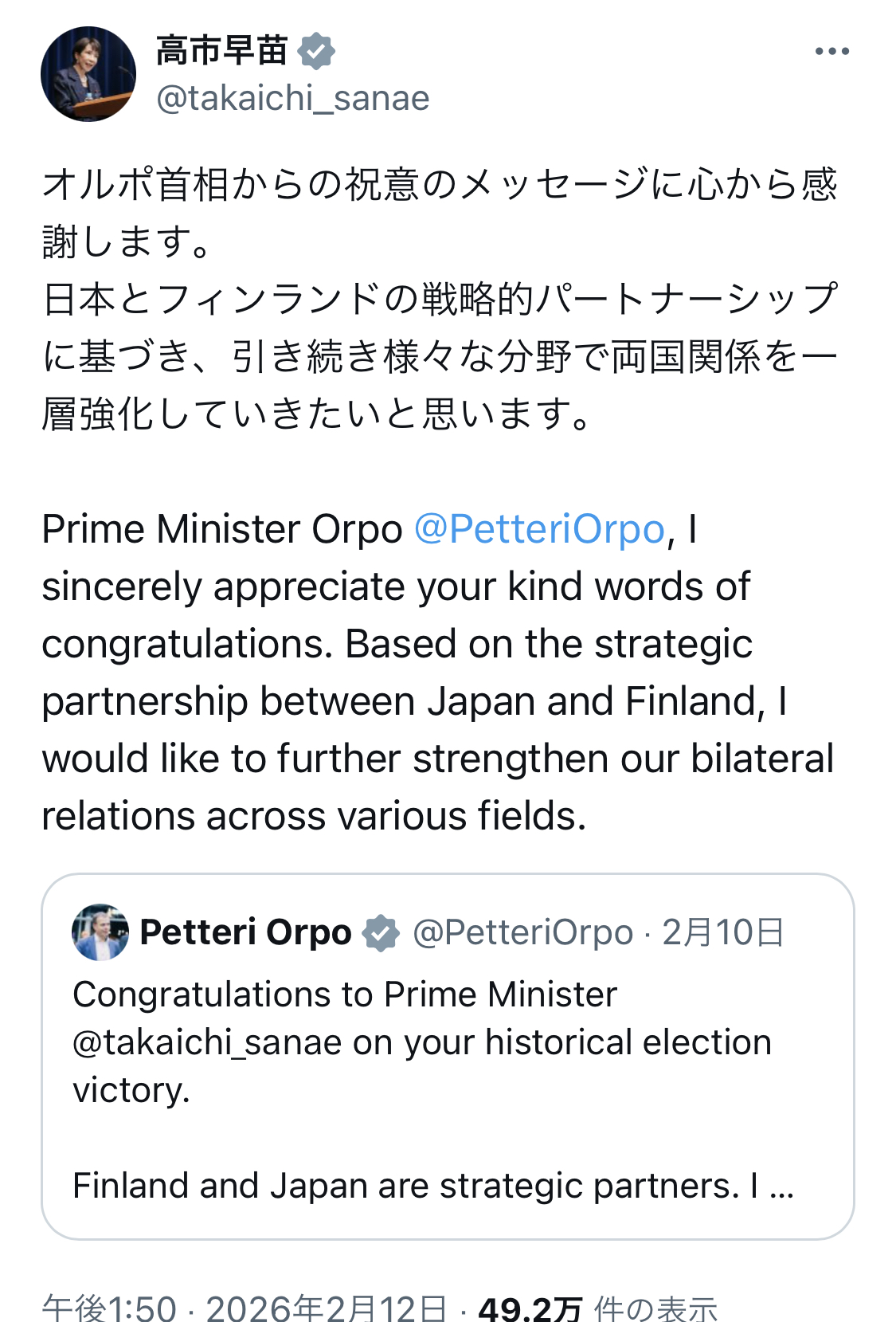Click the line 'Finland and Japan are strategic partners'
The width and height of the screenshot is (896, 1322).
click(406, 1187)
